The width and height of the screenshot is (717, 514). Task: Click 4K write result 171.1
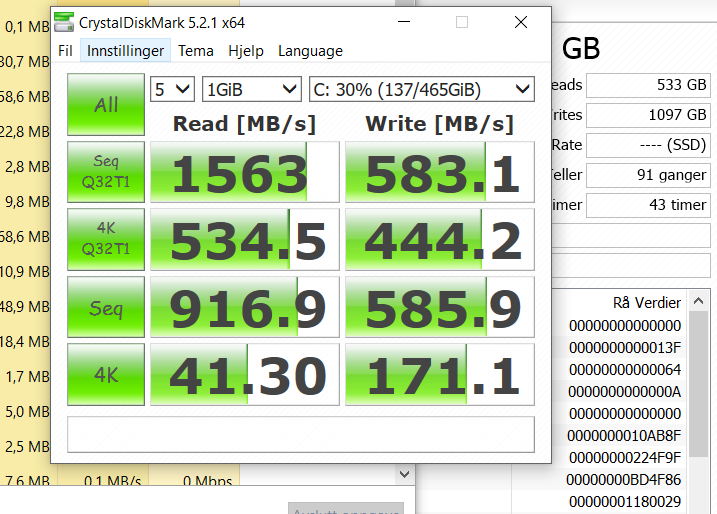[440, 375]
